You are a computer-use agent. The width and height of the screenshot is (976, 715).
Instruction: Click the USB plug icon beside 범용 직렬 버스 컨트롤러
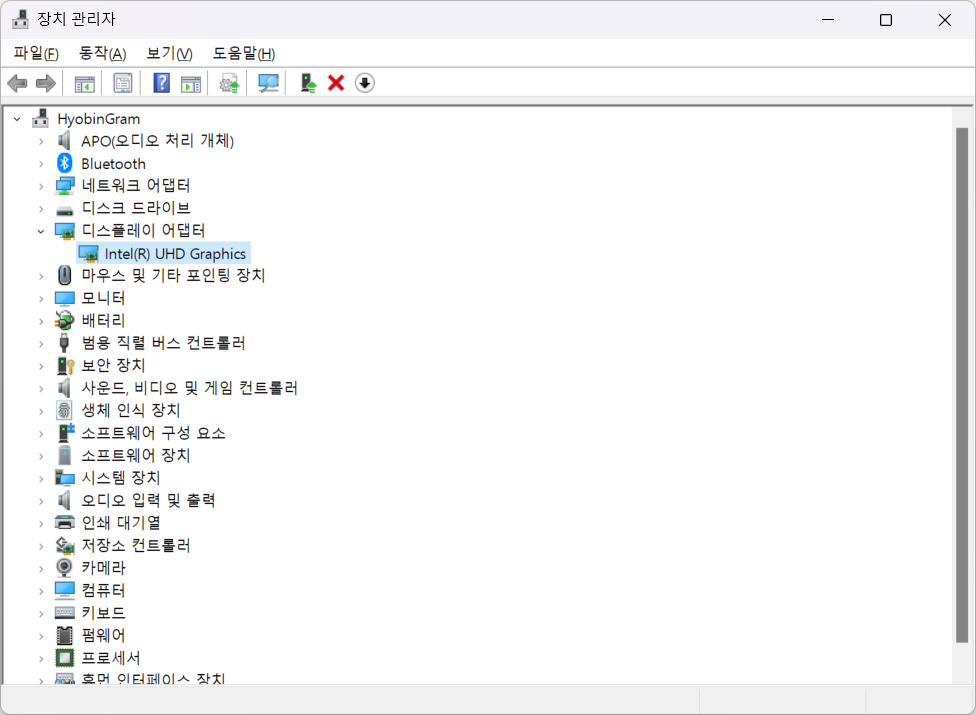64,343
